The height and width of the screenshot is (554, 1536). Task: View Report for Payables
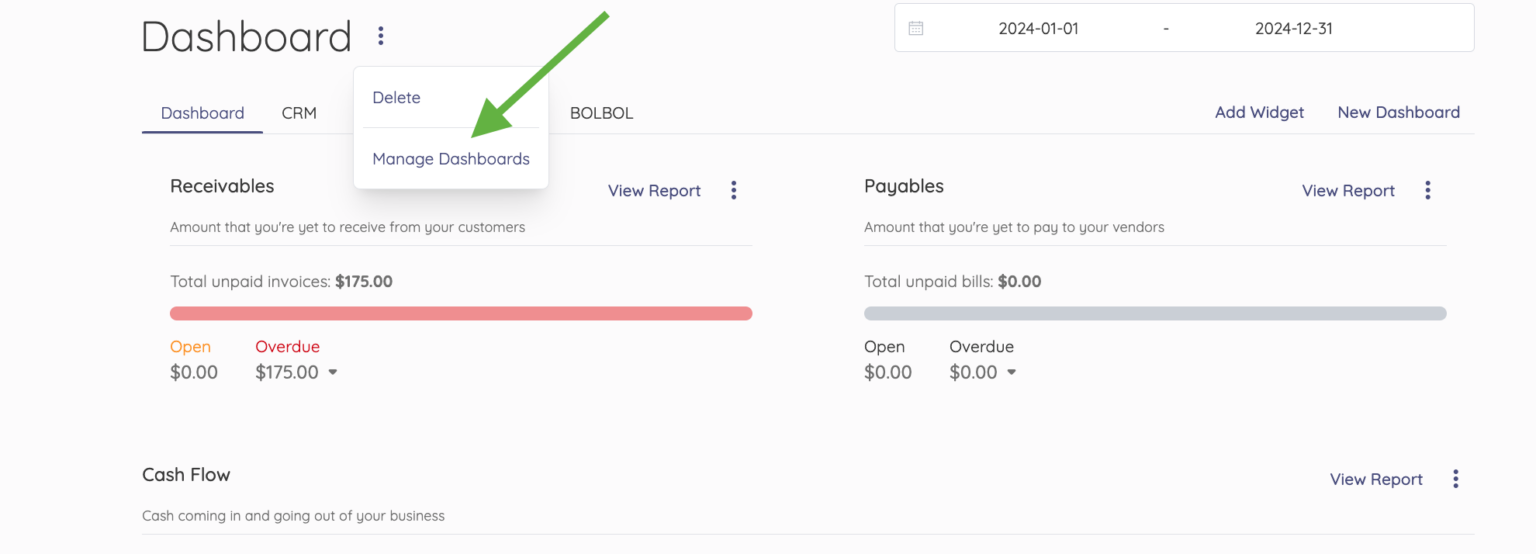[x=1348, y=190]
